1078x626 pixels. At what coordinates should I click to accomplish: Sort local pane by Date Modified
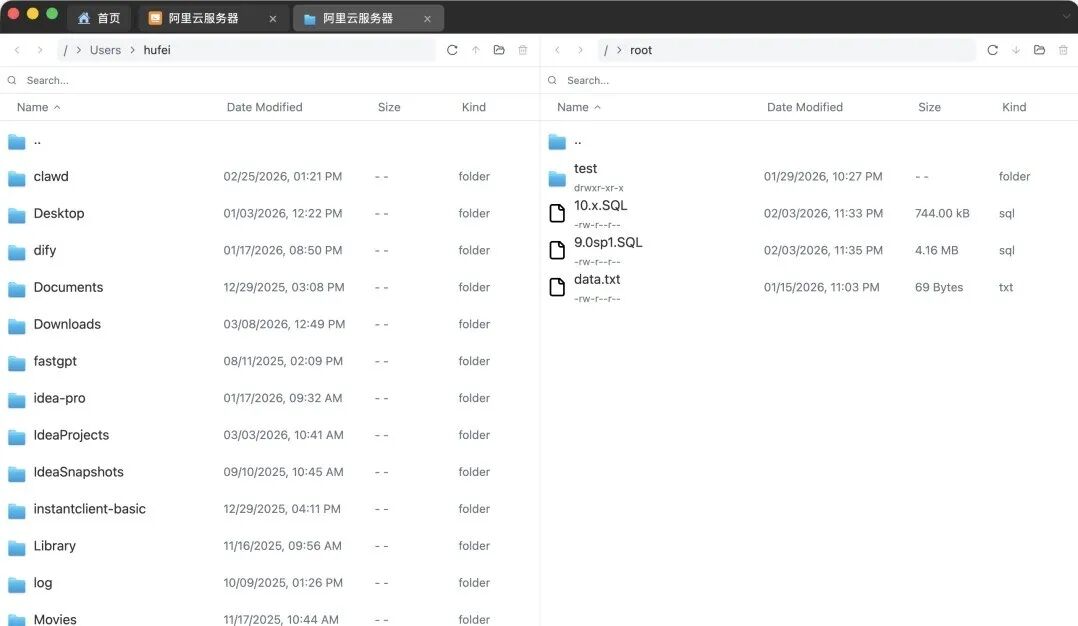265,107
